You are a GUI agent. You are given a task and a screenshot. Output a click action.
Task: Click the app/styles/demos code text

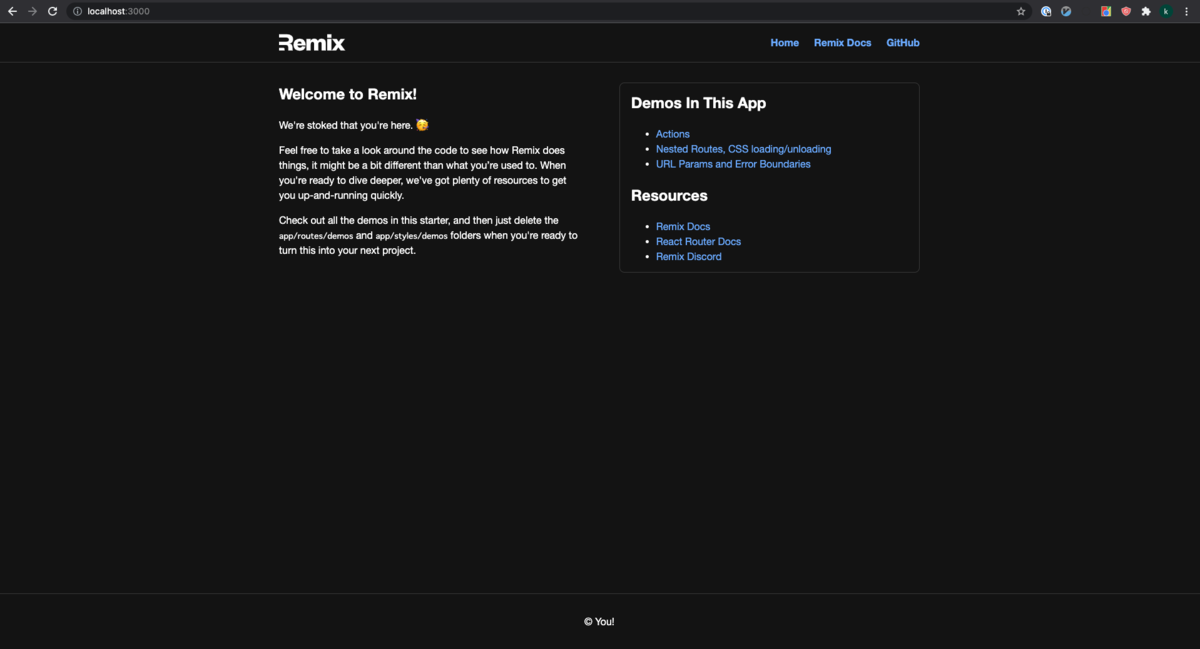411,236
